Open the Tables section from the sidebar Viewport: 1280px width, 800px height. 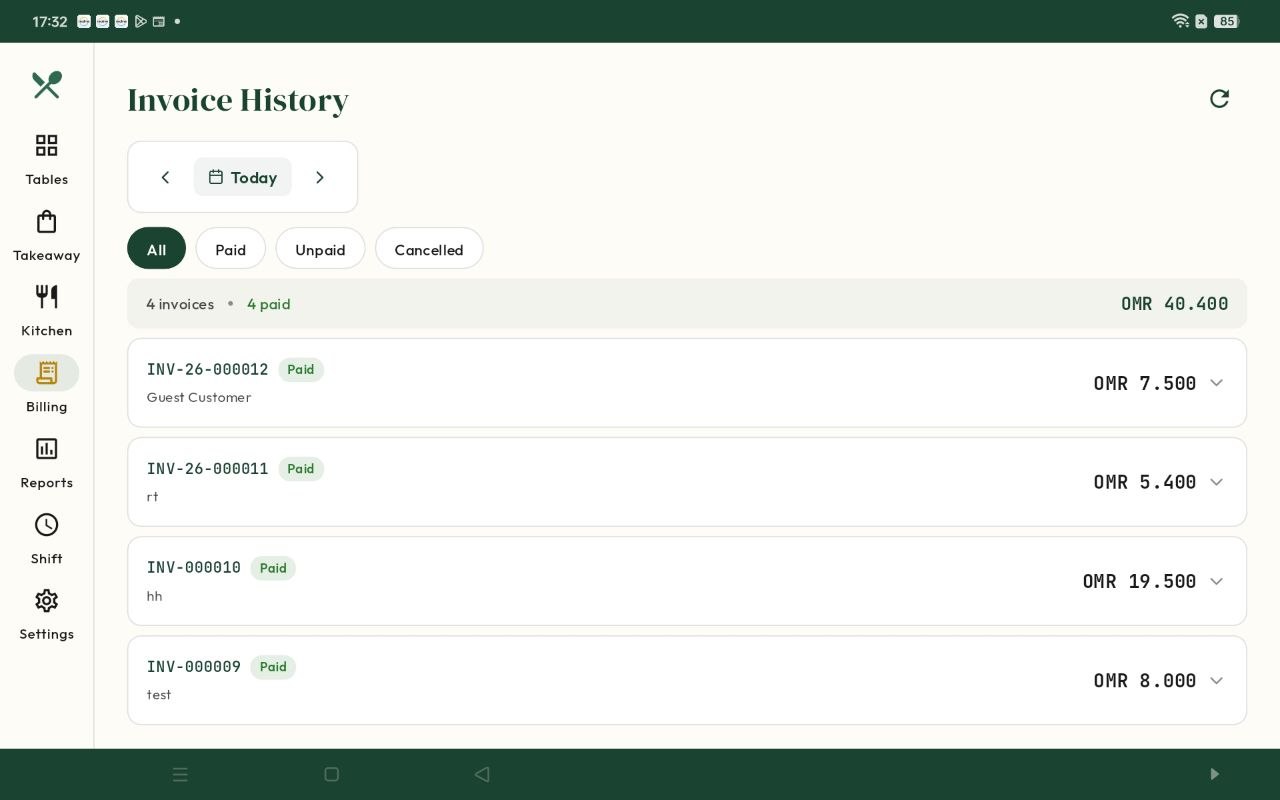46,157
